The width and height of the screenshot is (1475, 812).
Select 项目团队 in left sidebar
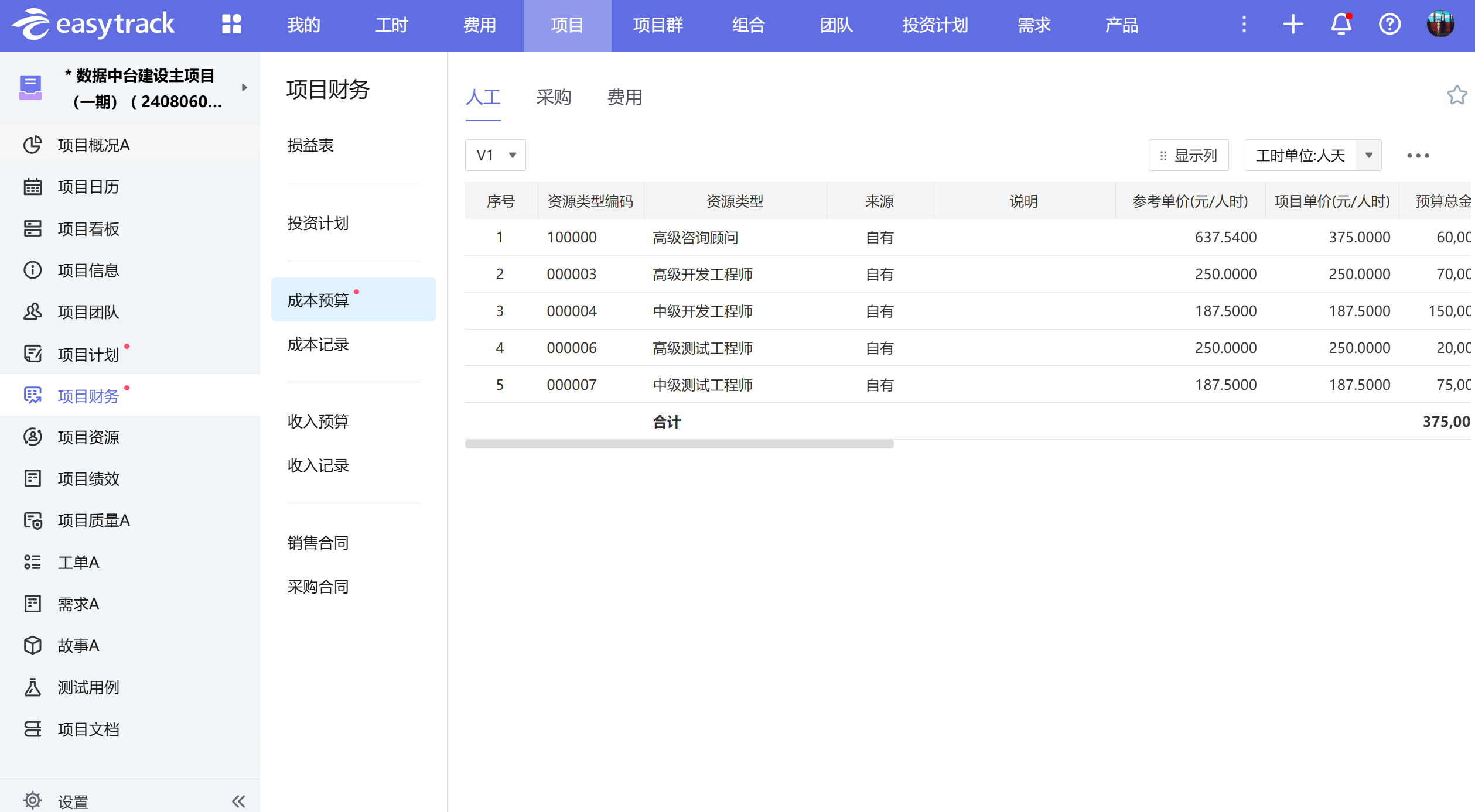pyautogui.click(x=88, y=313)
